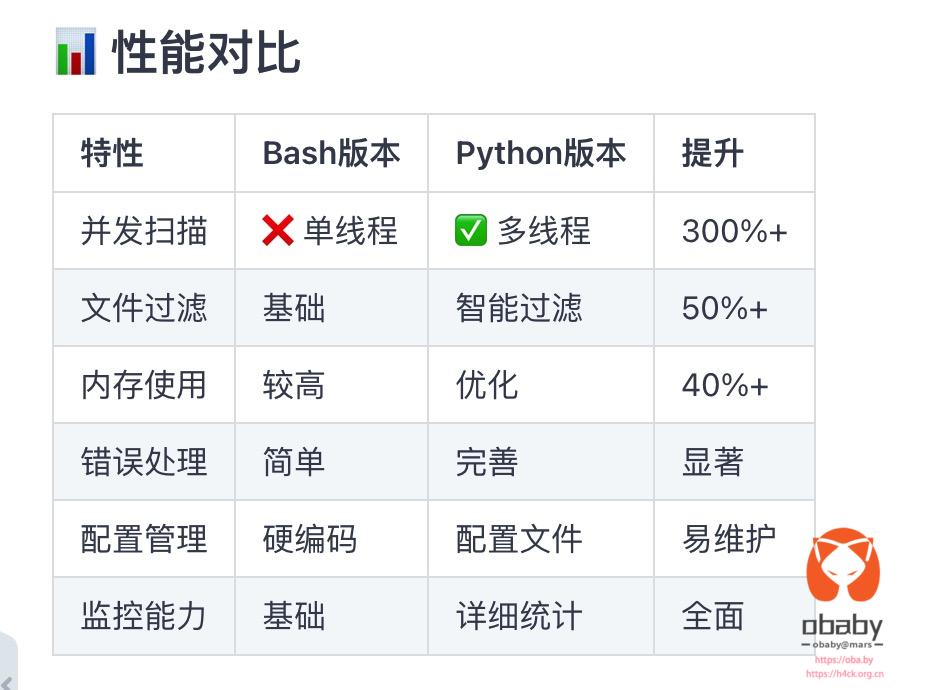Image resolution: width=942 pixels, height=690 pixels.
Task: Click the 性能对比 heading text
Action: 206,53
